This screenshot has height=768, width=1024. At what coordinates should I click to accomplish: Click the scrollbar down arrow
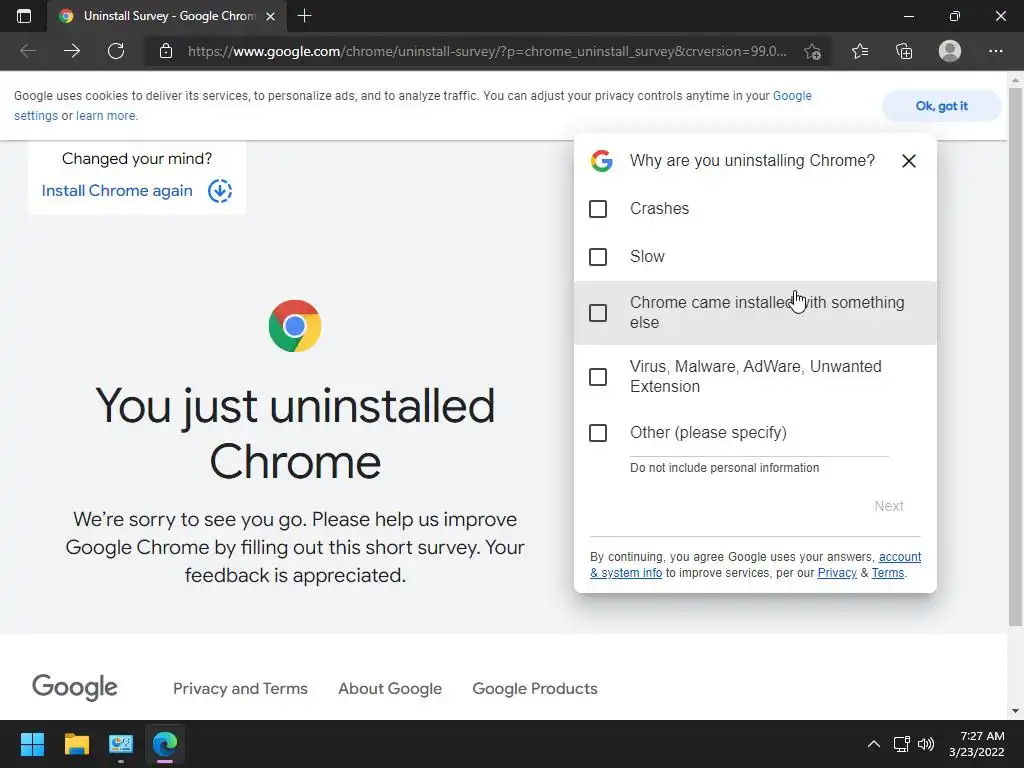pyautogui.click(x=1015, y=711)
